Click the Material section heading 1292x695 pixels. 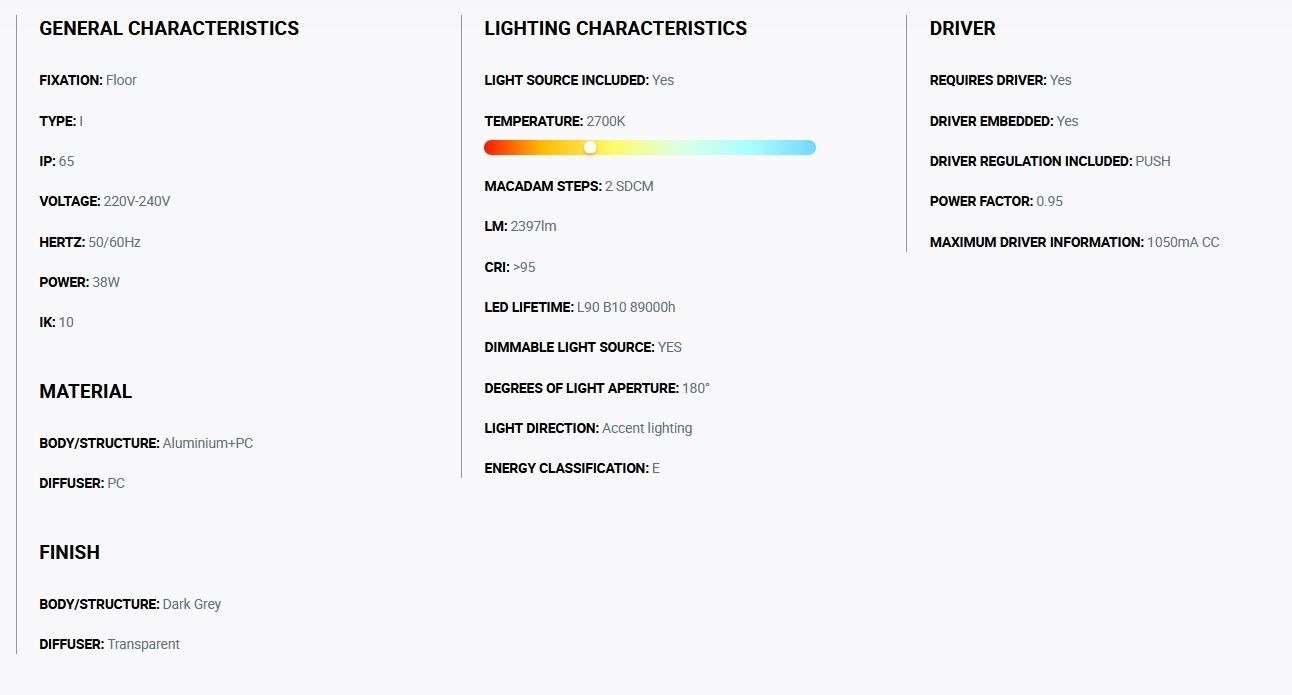point(85,392)
